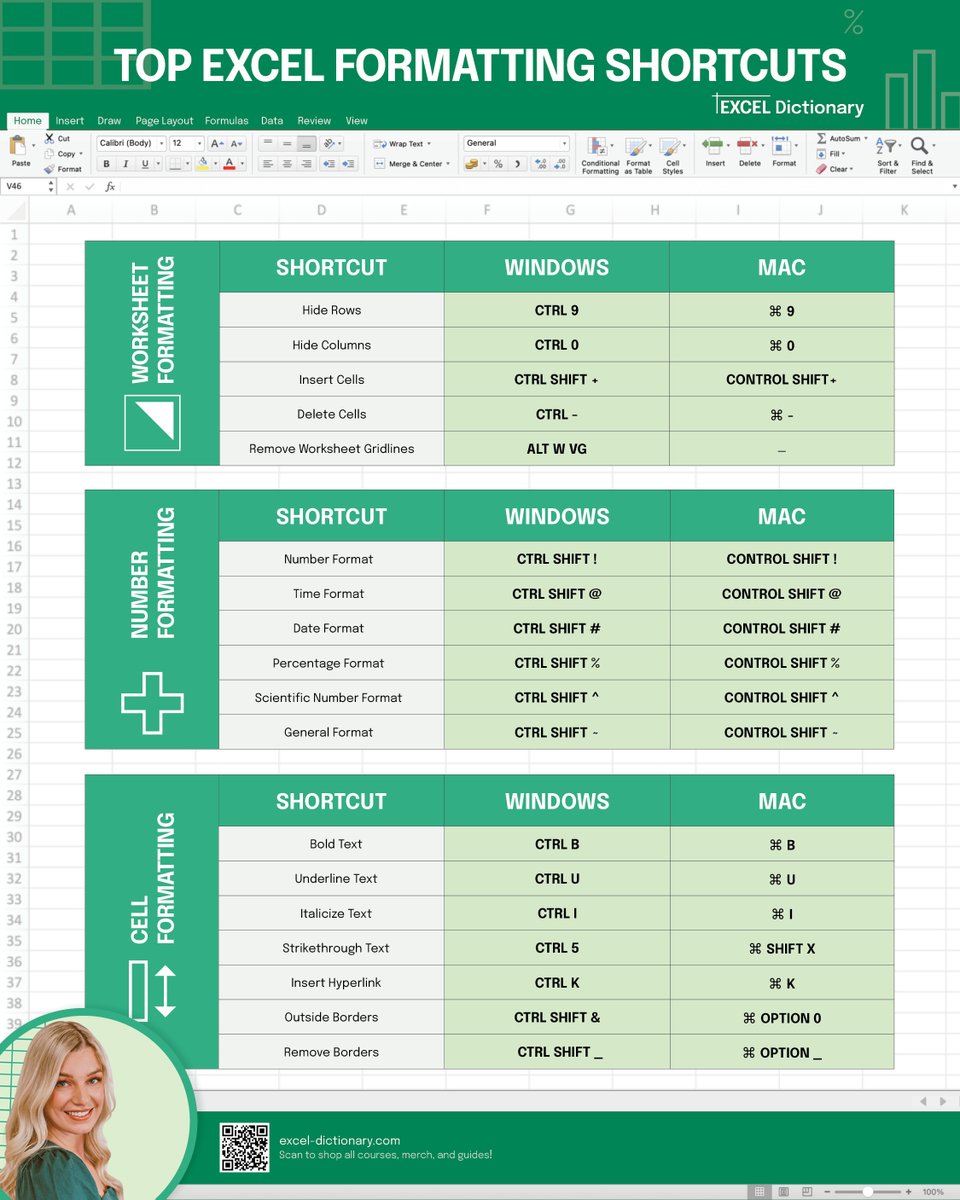Open the Fill dropdown
The width and height of the screenshot is (960, 1200).
pos(831,154)
